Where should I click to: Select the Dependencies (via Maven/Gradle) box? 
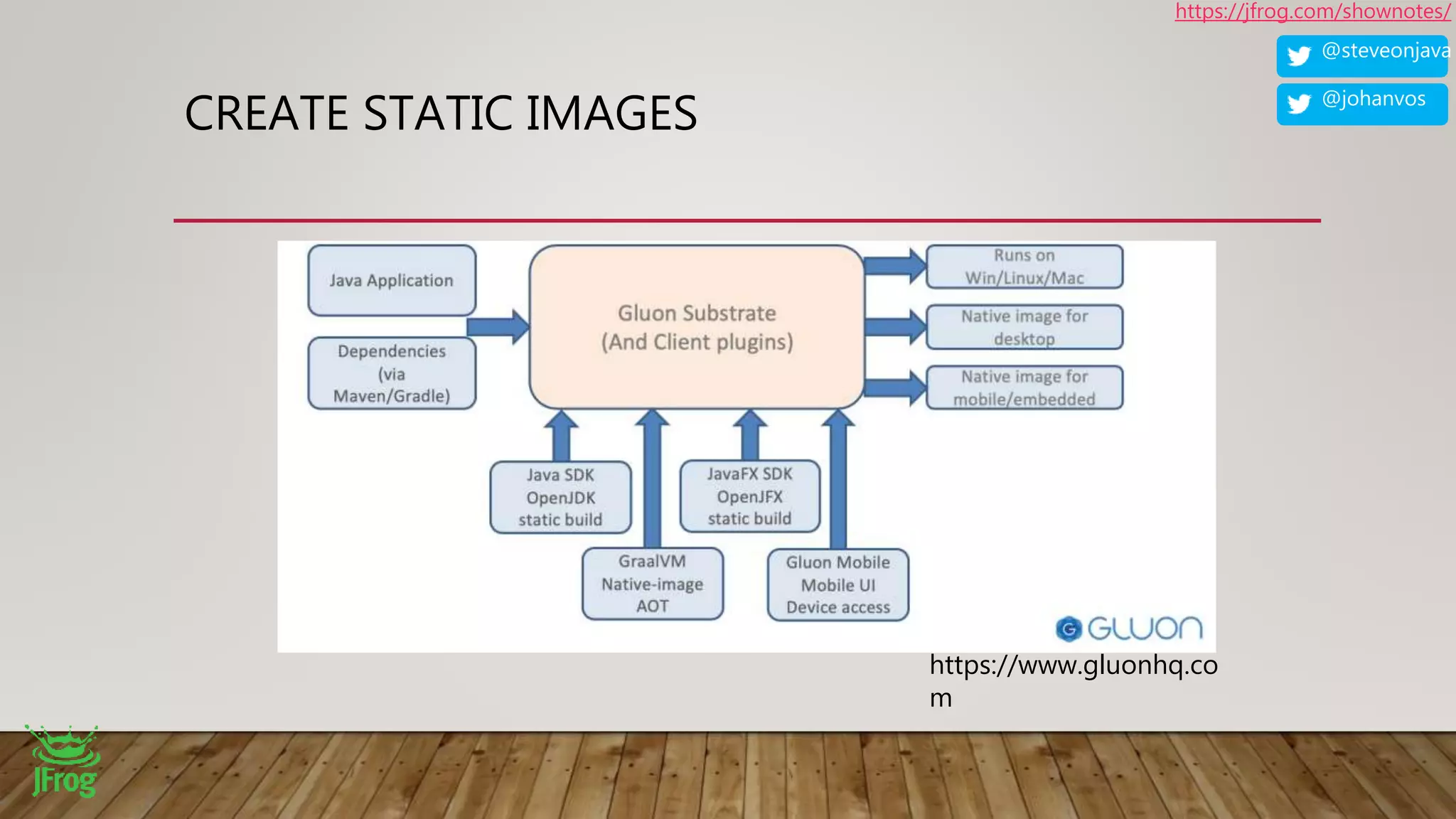392,373
